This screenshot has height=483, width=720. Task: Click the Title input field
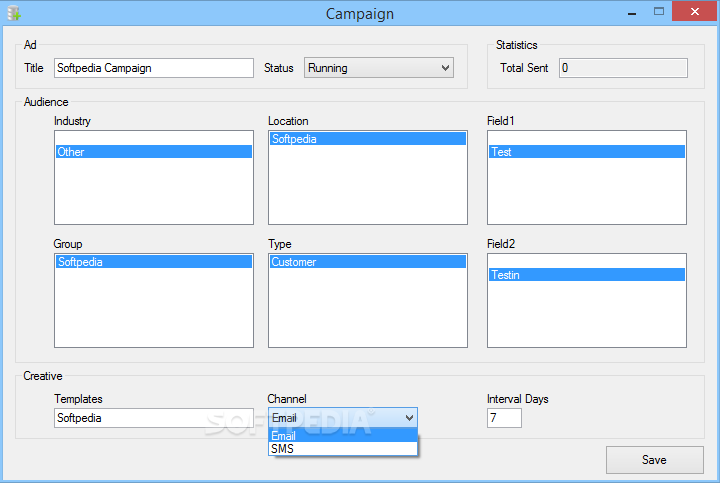[x=154, y=68]
